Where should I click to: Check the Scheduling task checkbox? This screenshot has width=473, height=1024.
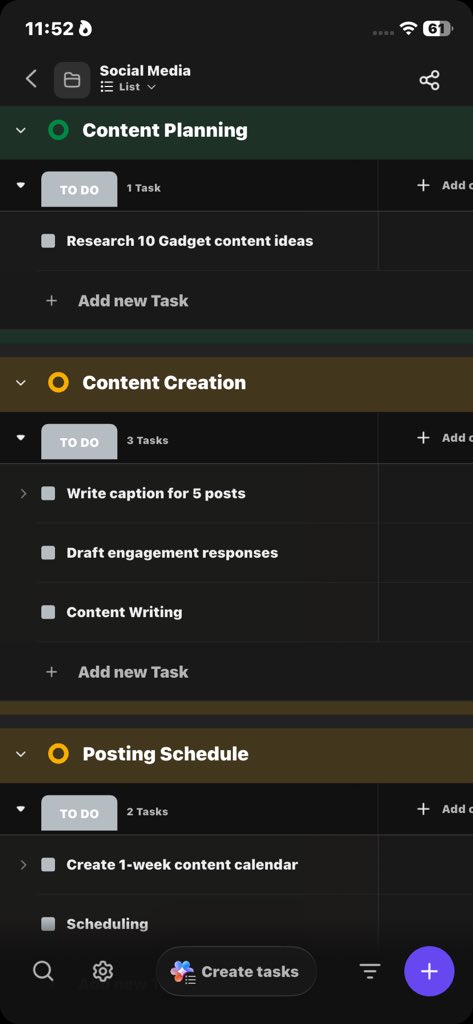tap(48, 924)
